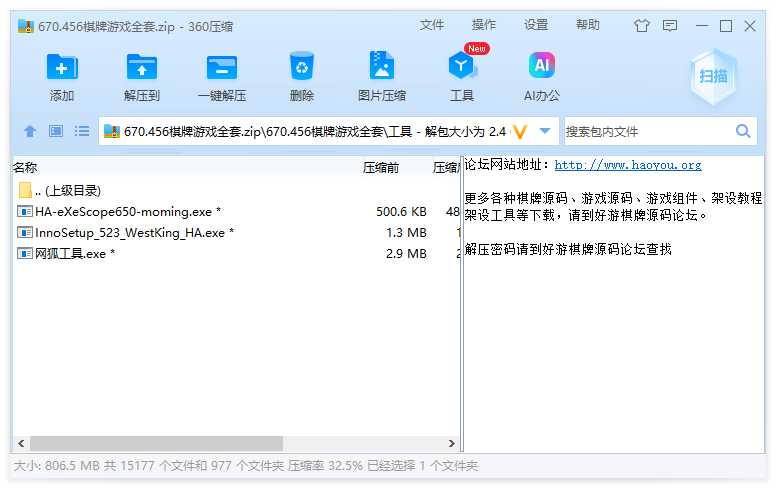
Task: Expand the address path dropdown arrow
Action: point(545,131)
